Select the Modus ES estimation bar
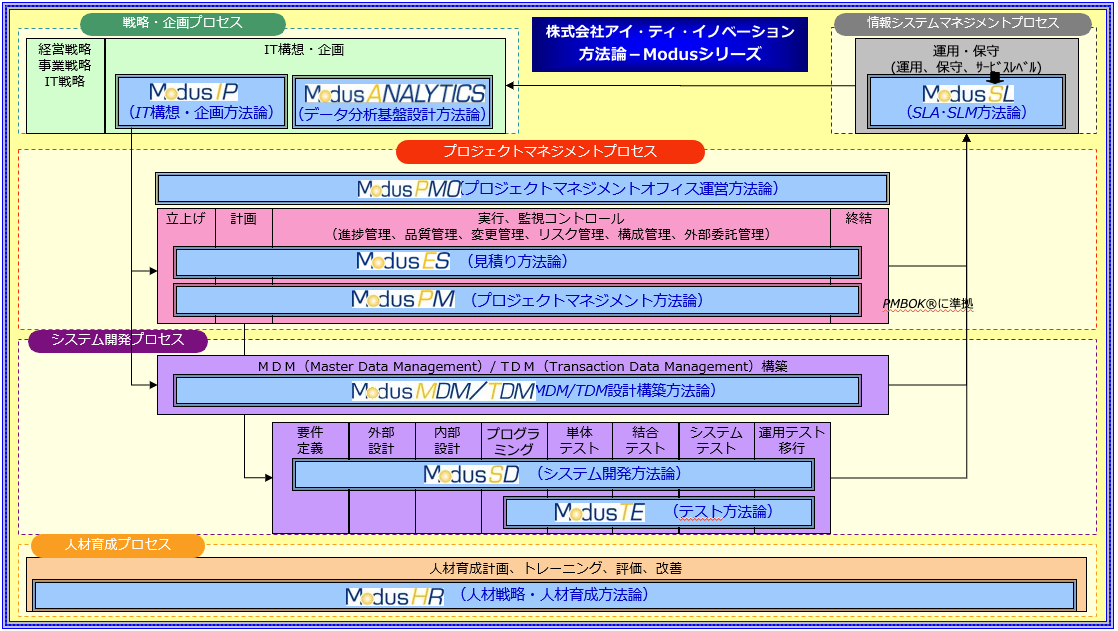This screenshot has height=631, width=1118. (x=517, y=262)
